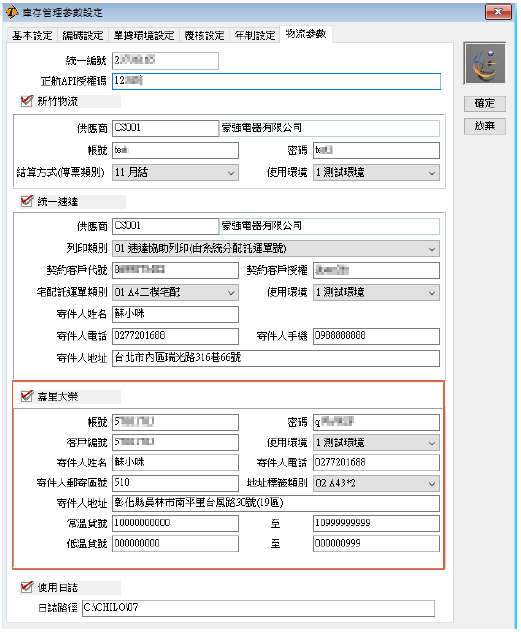Open 使用環境 dropdown in 新竹物流 section
This screenshot has width=521, height=632.
tap(376, 173)
